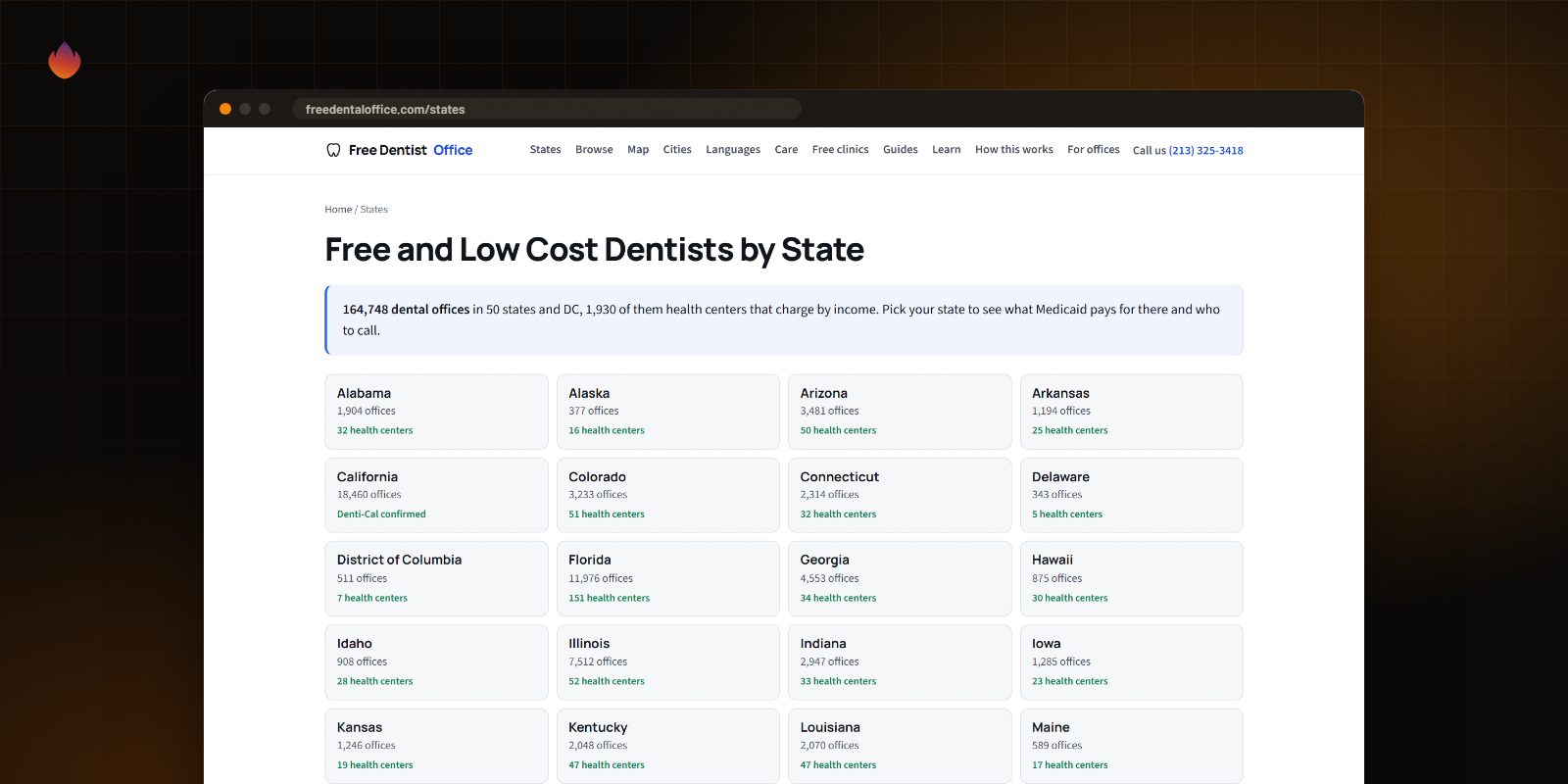Choose the Maine state card
Screen dimensions: 1568x784
(x=1131, y=746)
